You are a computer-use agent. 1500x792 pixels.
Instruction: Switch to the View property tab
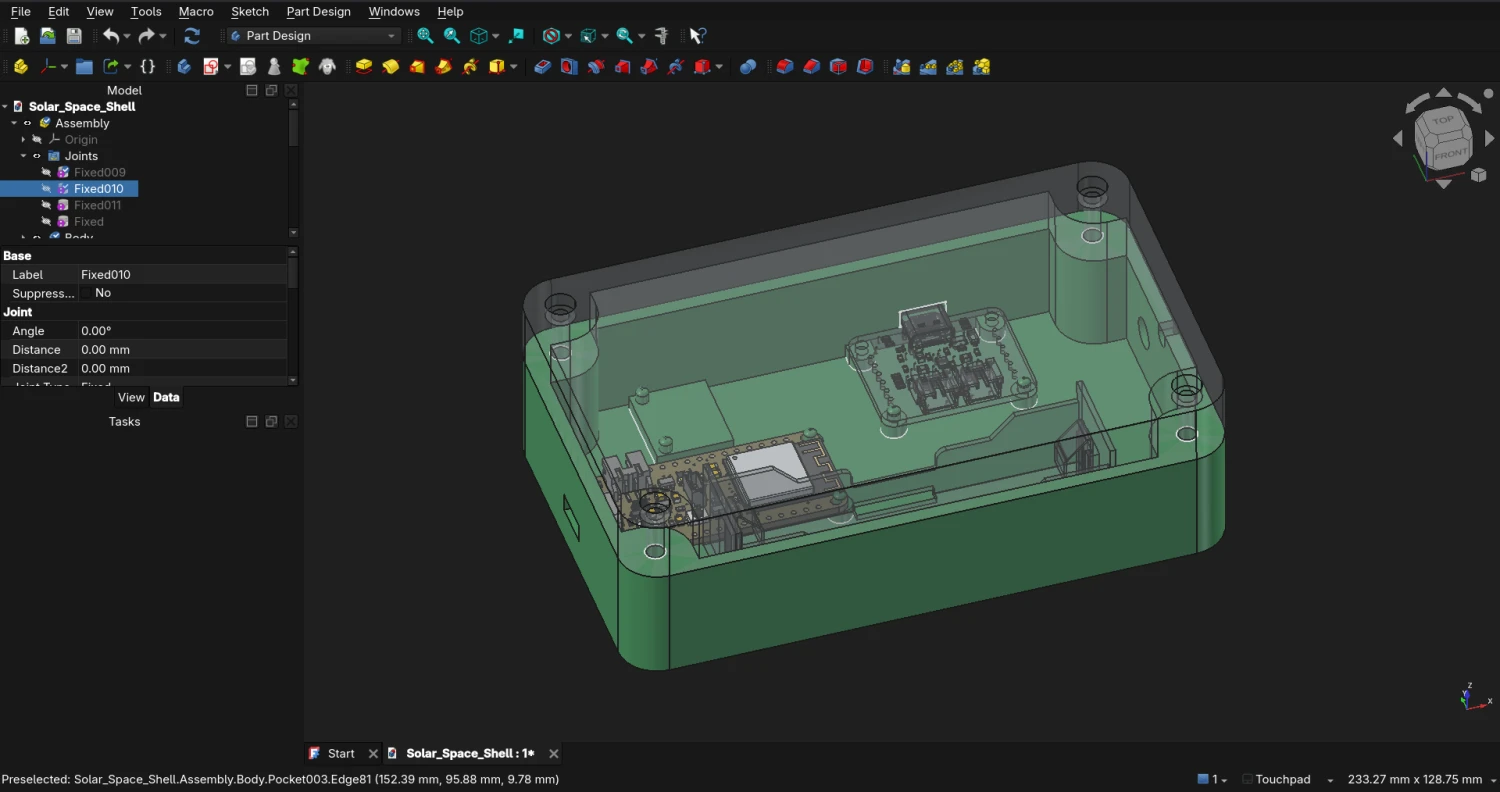click(x=131, y=398)
